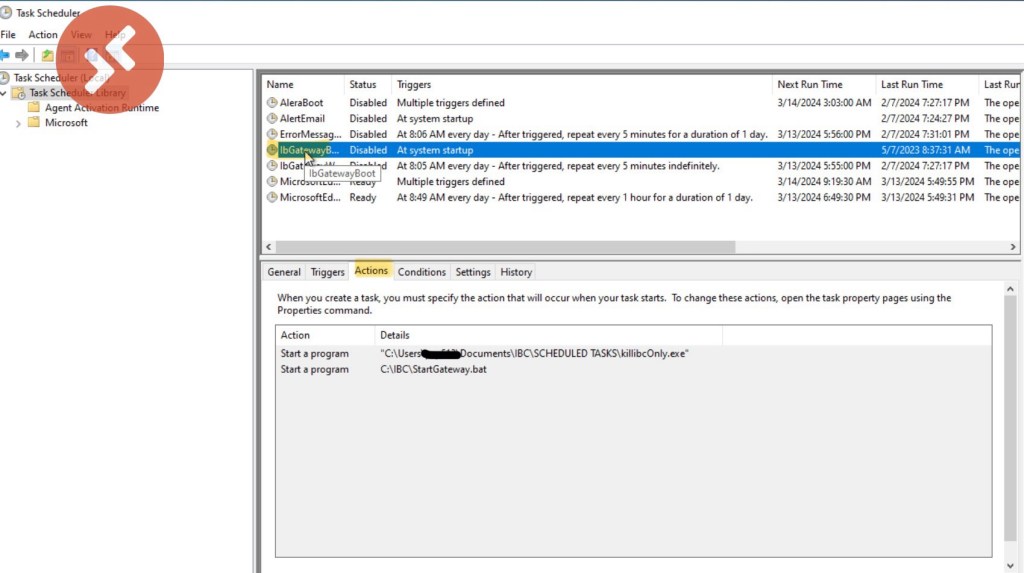Sort tasks by Status column header
This screenshot has height=573, width=1024.
(363, 85)
